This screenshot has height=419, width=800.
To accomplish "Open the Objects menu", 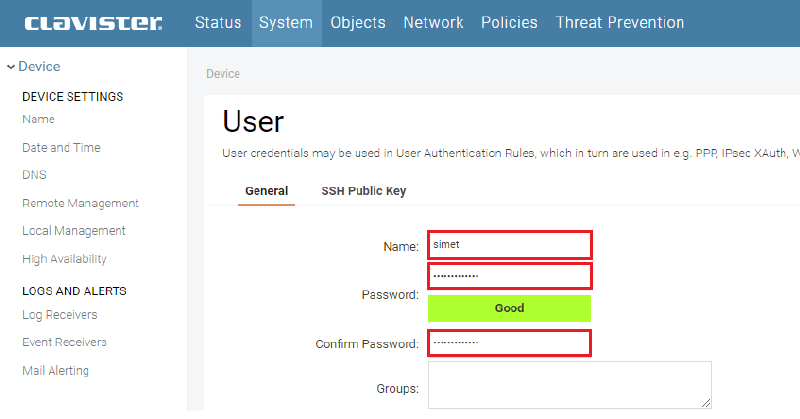I will tap(358, 23).
